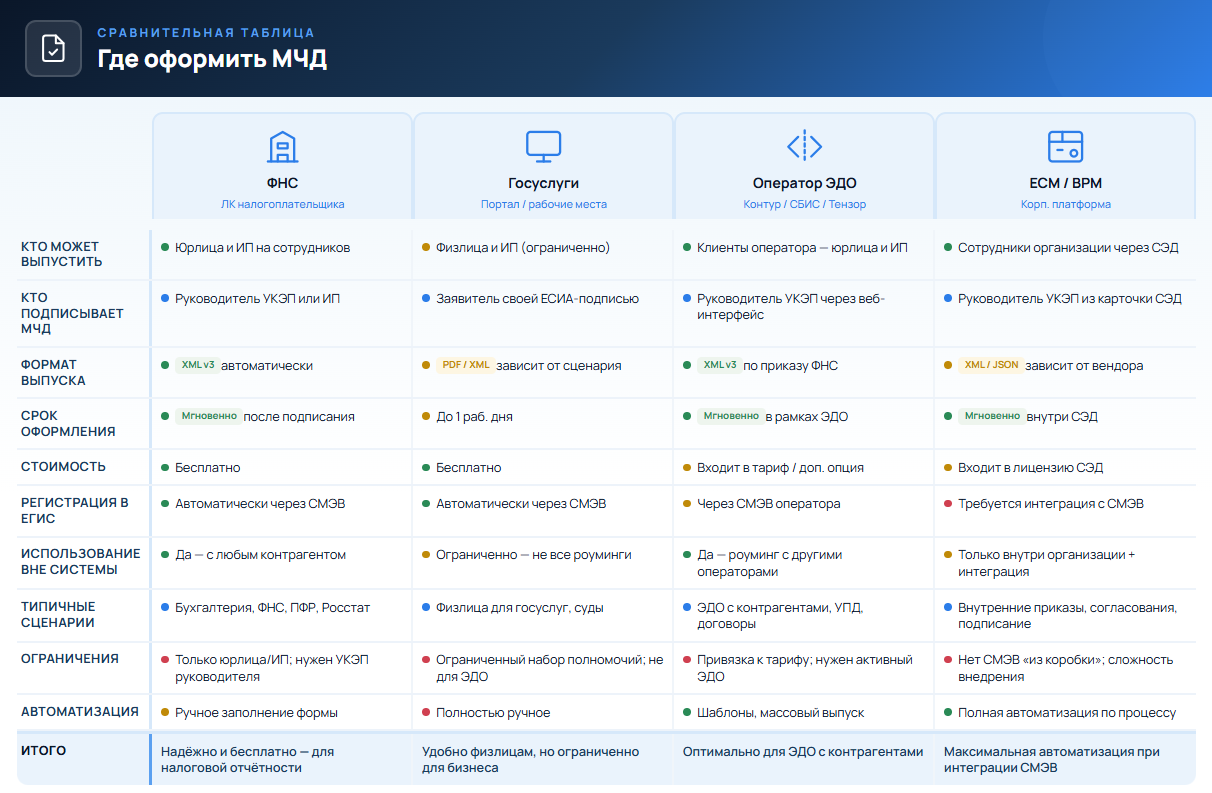The height and width of the screenshot is (793, 1212).
Task: Select the ИТОГО row label
Action: point(44,750)
